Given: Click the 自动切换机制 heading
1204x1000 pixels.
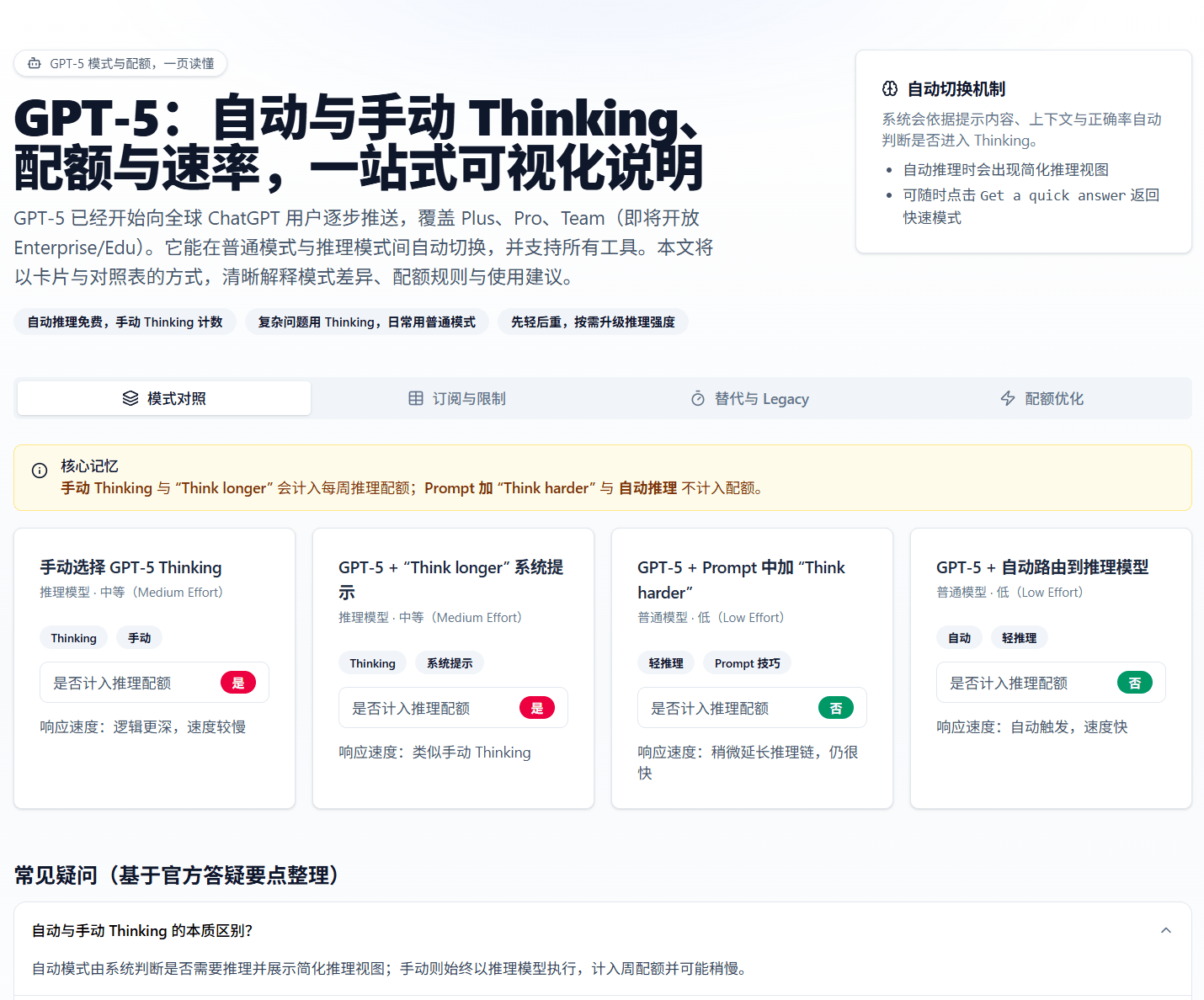Looking at the screenshot, I should (x=956, y=88).
